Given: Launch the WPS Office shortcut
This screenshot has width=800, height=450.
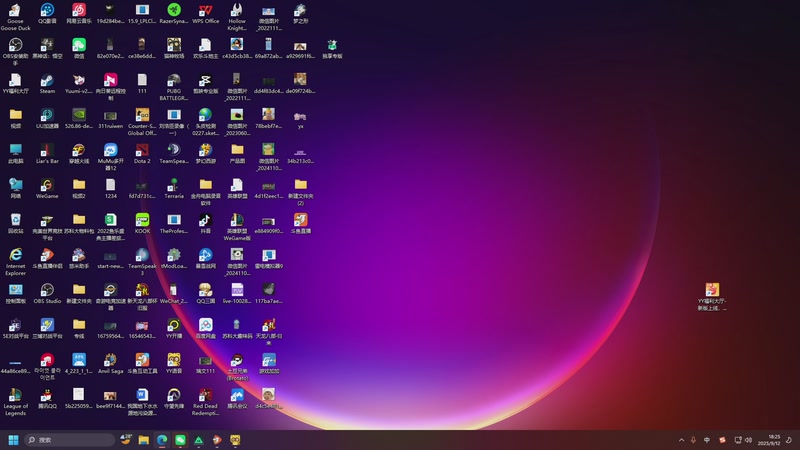Looking at the screenshot, I should (206, 14).
